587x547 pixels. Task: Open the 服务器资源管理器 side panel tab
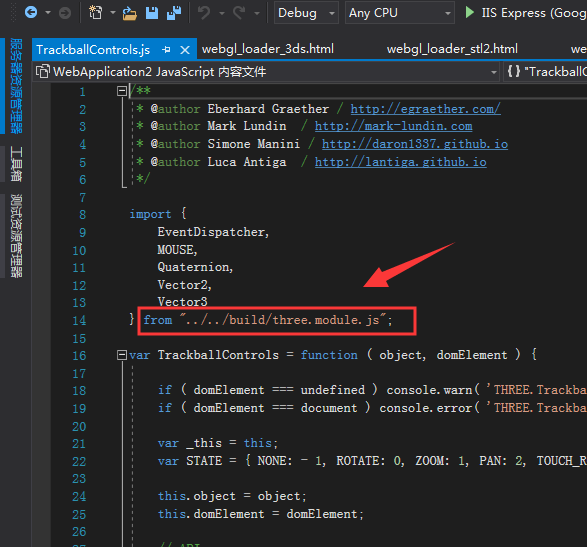point(16,85)
